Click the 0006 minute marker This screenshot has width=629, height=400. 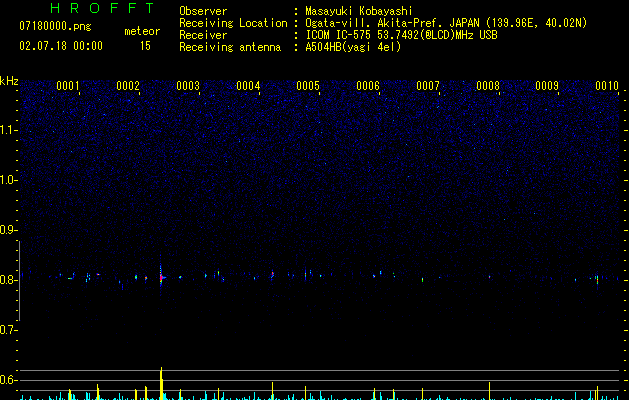pyautogui.click(x=368, y=86)
